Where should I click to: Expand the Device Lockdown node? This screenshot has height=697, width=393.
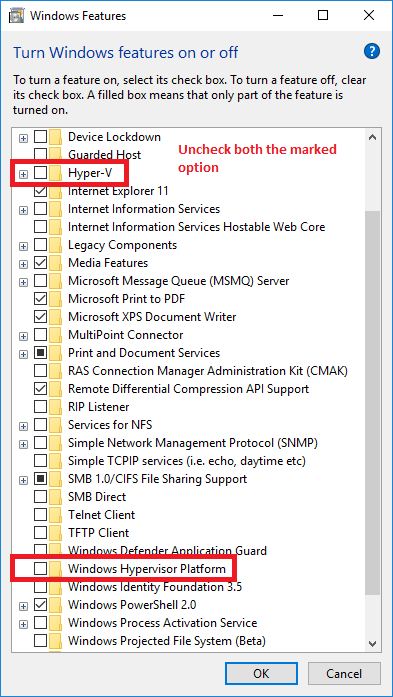[x=23, y=138]
